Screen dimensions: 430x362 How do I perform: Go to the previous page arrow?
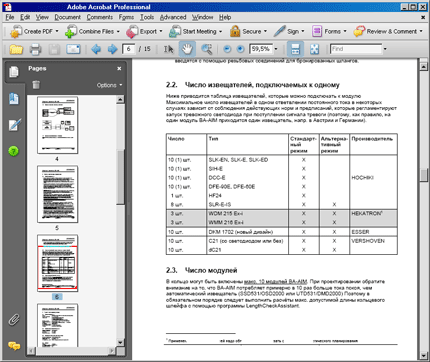point(96,49)
